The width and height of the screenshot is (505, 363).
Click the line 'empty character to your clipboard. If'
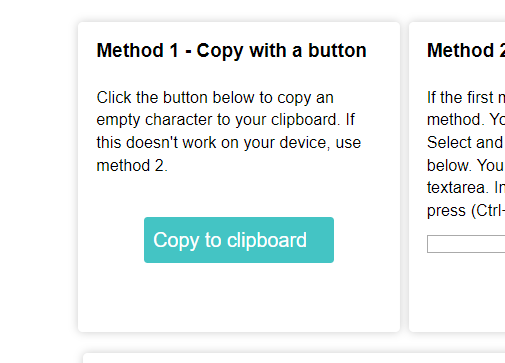[226, 120]
